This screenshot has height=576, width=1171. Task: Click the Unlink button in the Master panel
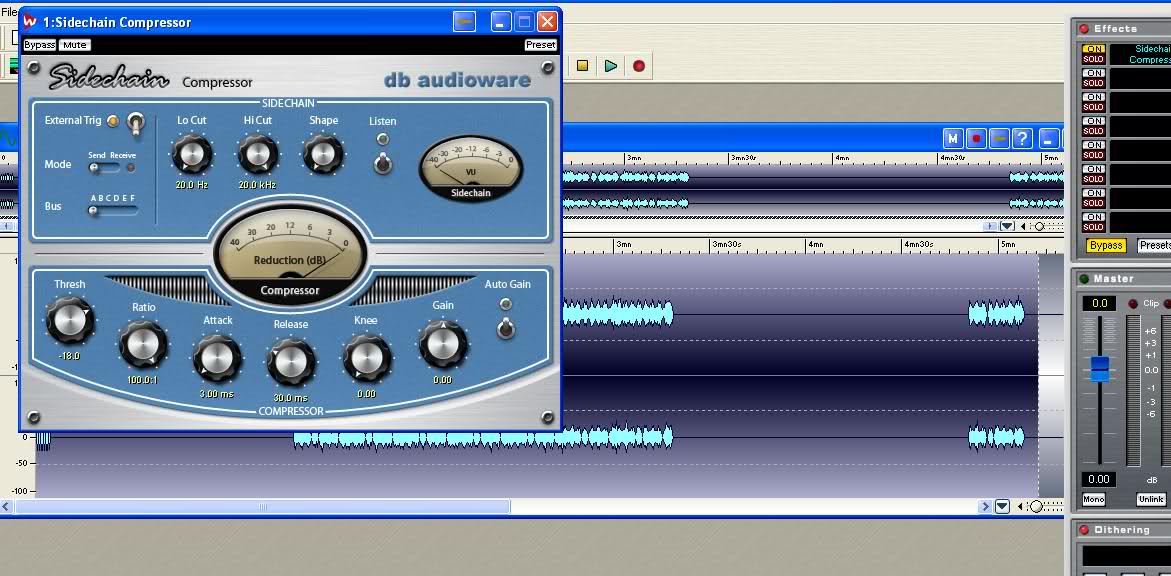pyautogui.click(x=1152, y=499)
